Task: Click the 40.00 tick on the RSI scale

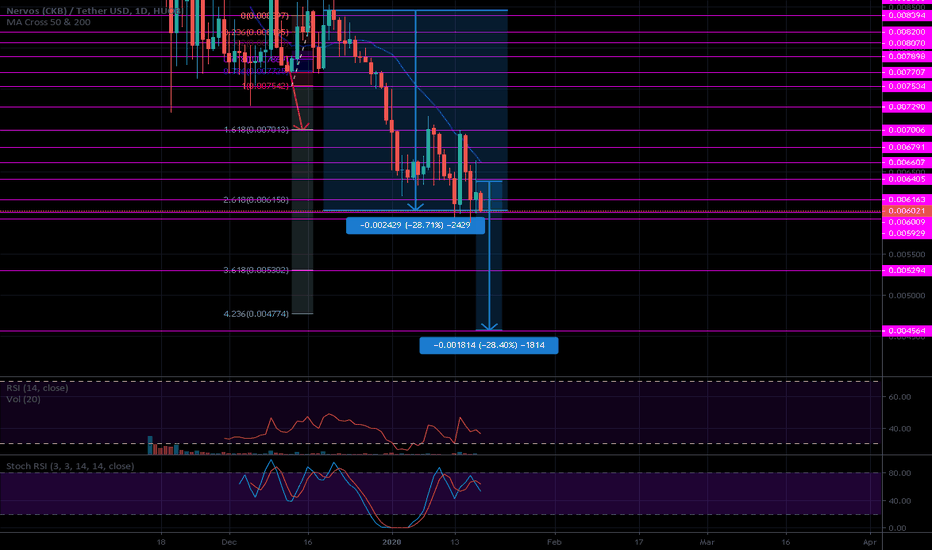Action: coord(899,429)
